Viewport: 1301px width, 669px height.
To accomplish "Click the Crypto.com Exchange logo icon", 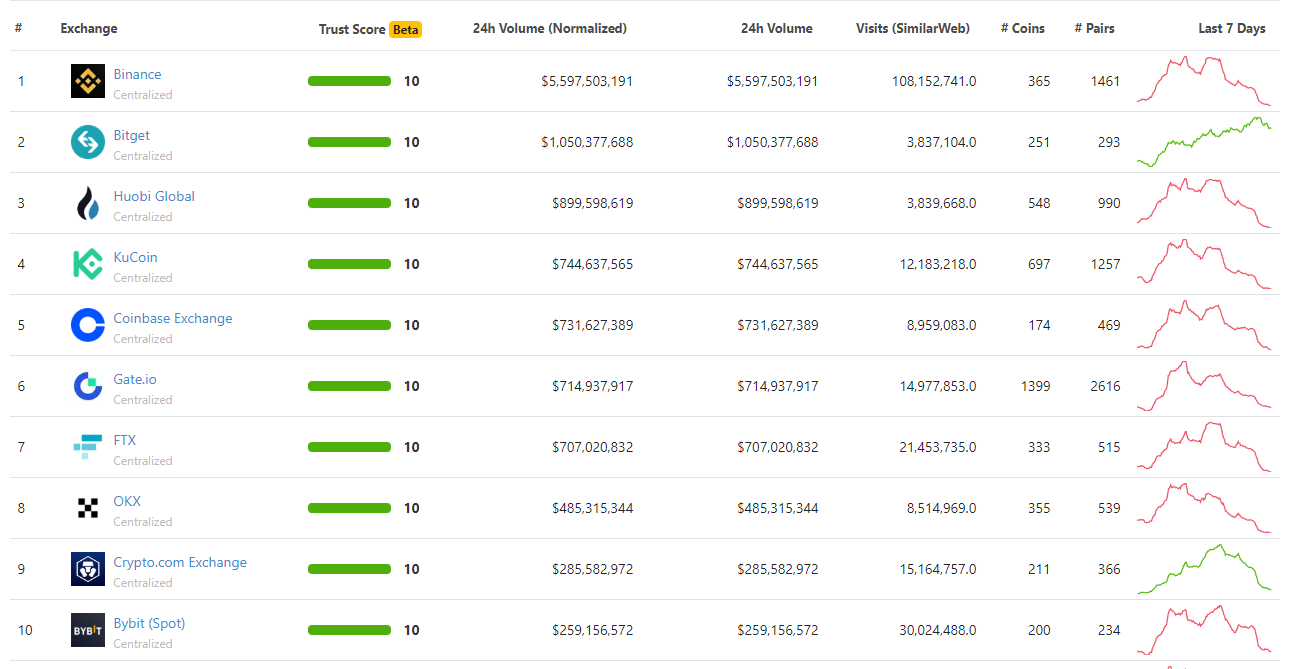I will (x=88, y=569).
